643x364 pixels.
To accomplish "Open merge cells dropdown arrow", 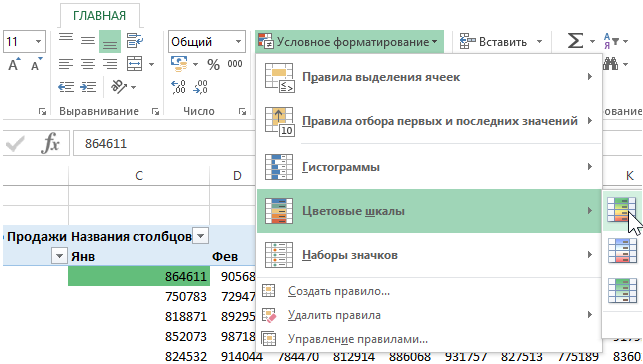I will click(151, 64).
